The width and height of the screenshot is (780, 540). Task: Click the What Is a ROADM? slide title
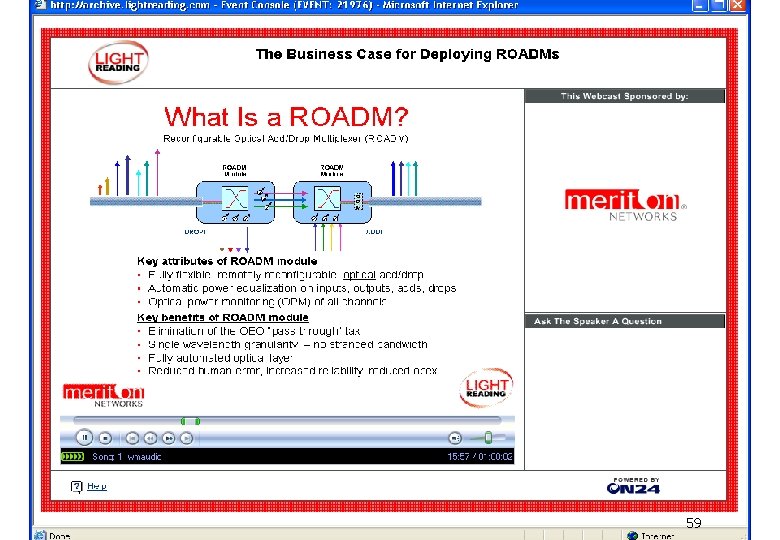[286, 117]
